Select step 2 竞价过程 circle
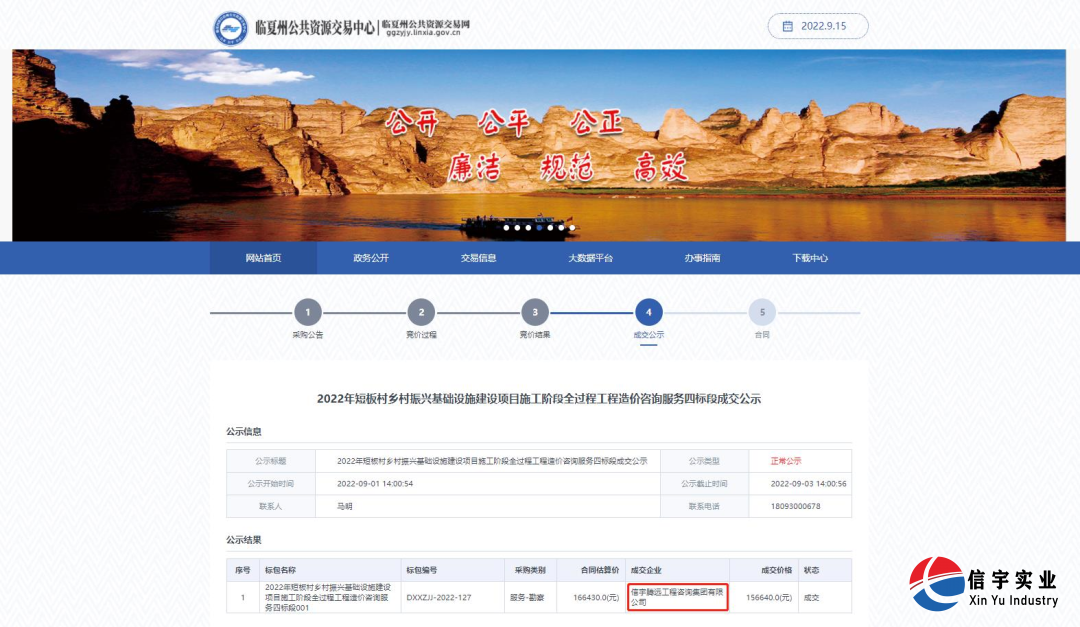1080x627 pixels. pos(420,313)
